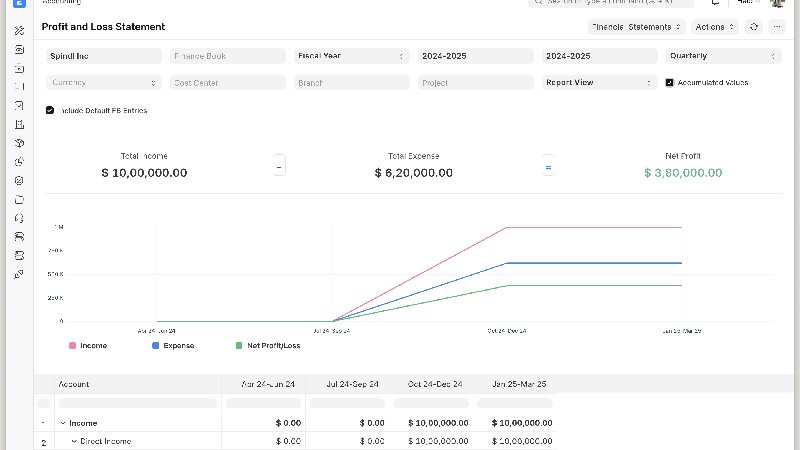Click the $ 3,80,000.00 net profit value

[683, 173]
